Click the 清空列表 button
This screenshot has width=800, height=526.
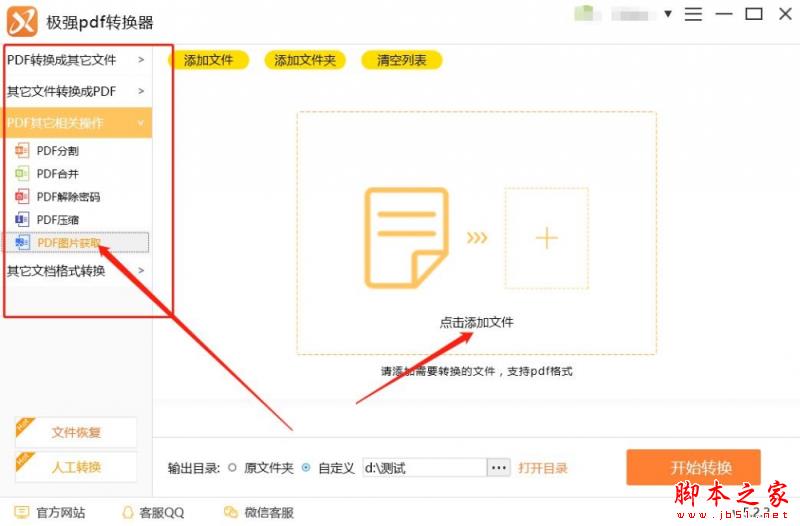coord(402,60)
